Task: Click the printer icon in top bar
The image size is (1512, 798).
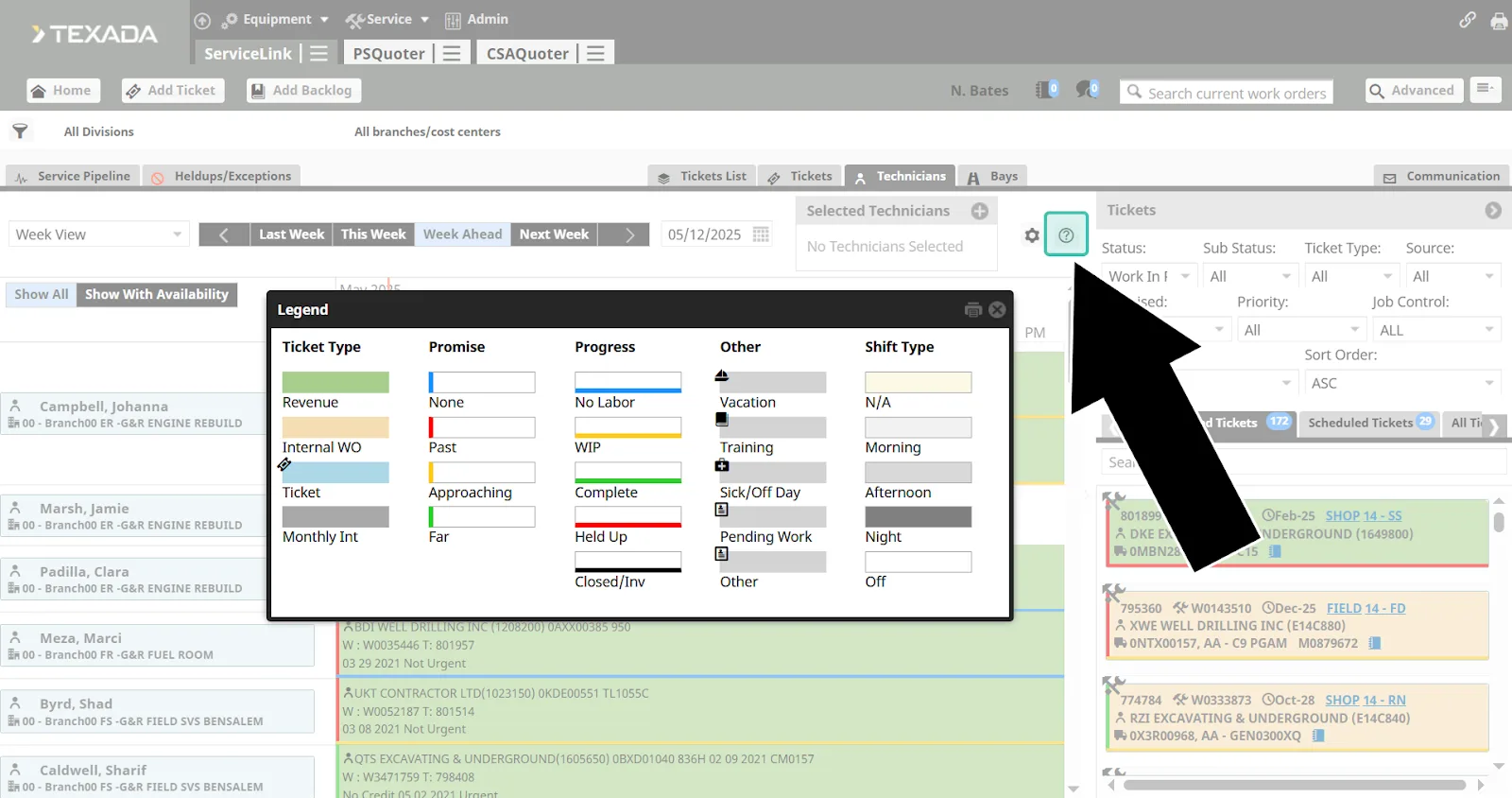Action: click(1499, 21)
